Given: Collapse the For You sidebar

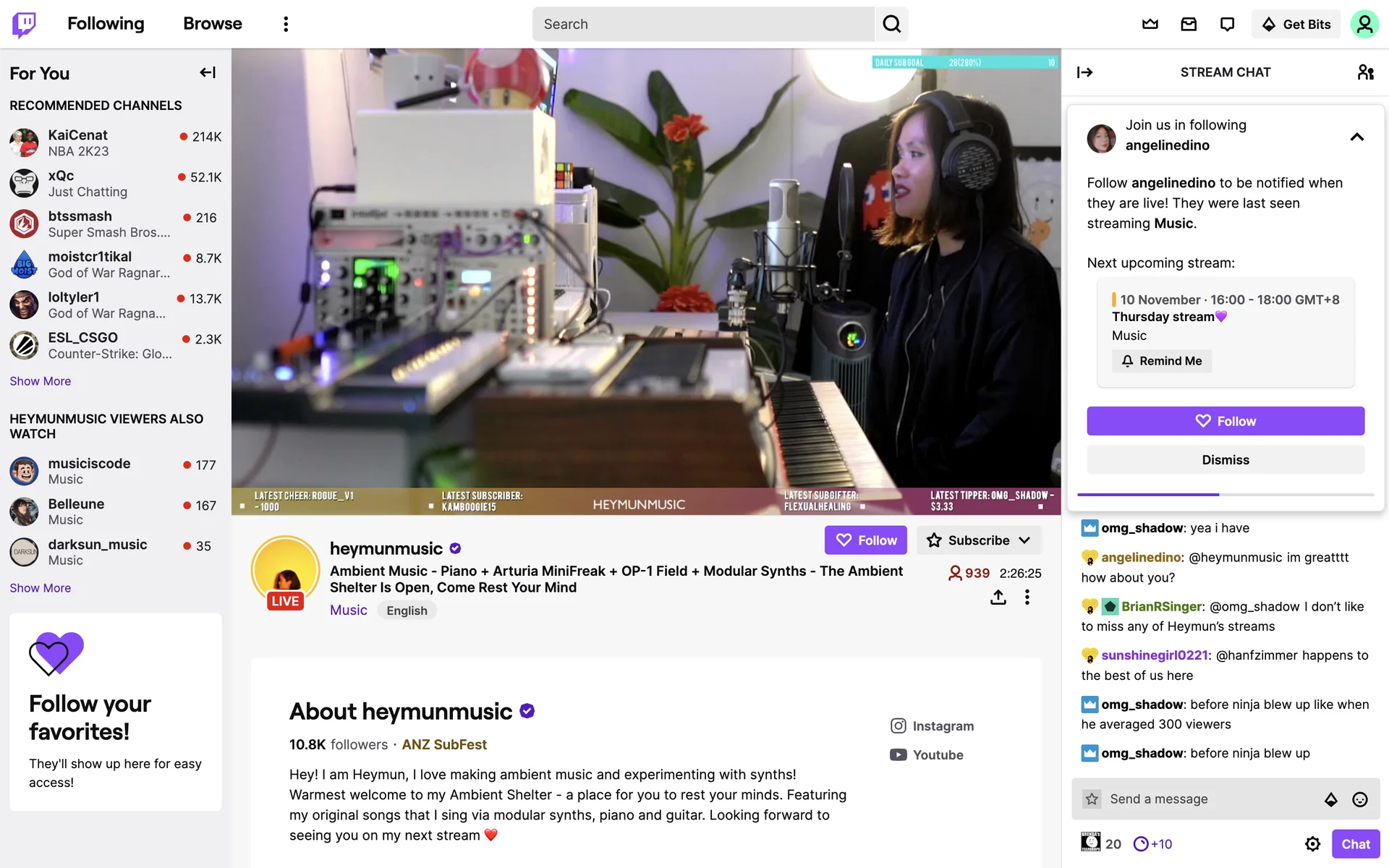Looking at the screenshot, I should 208,72.
